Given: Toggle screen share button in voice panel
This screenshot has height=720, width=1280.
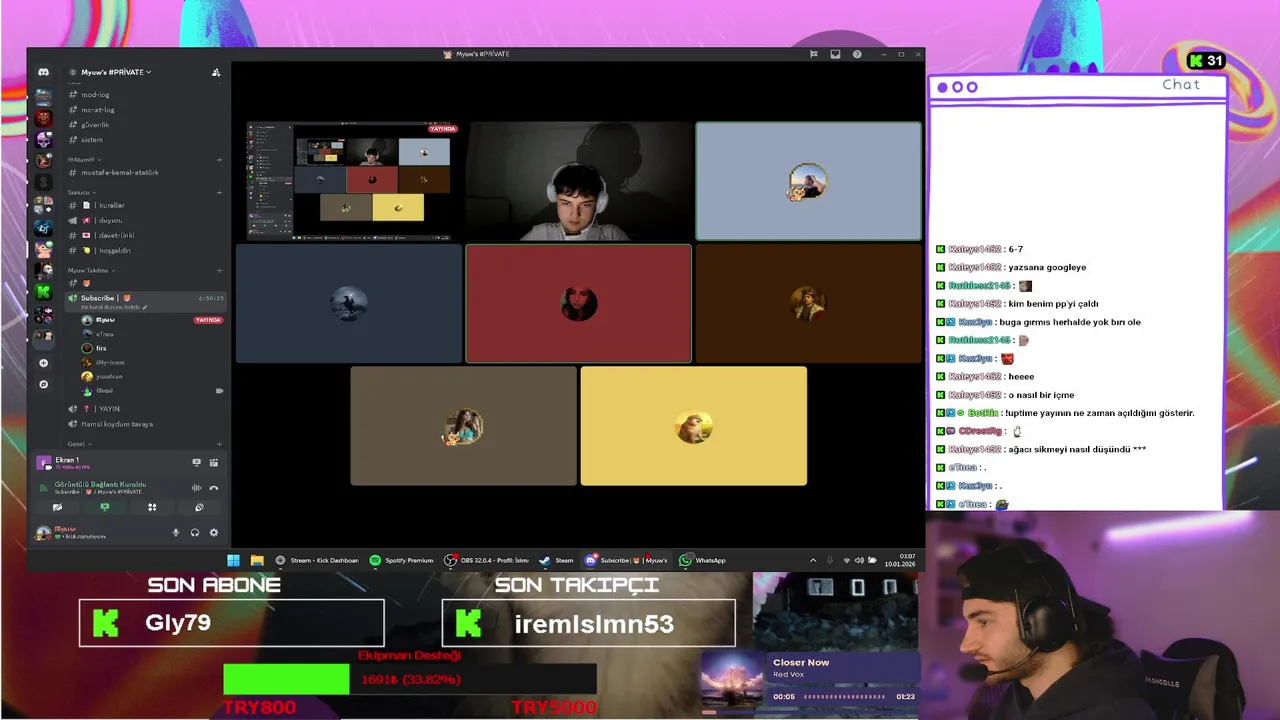Looking at the screenshot, I should pos(104,507).
